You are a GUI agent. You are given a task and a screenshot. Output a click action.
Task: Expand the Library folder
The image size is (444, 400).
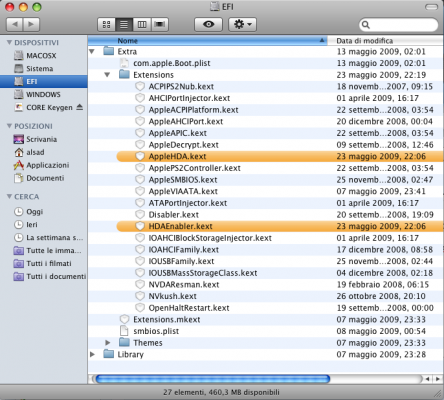pos(92,354)
